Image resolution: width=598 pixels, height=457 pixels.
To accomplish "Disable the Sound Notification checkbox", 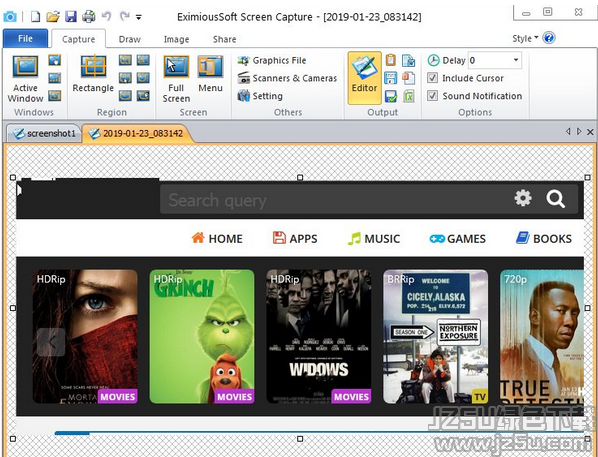I will point(432,95).
